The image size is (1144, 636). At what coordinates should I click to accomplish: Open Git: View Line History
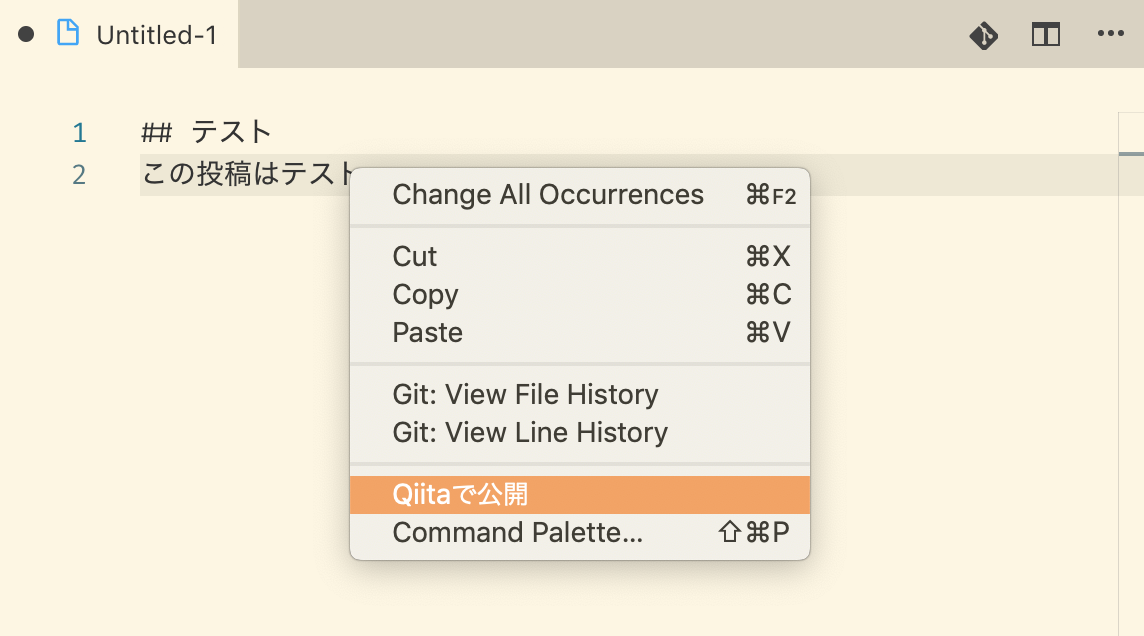click(x=530, y=433)
